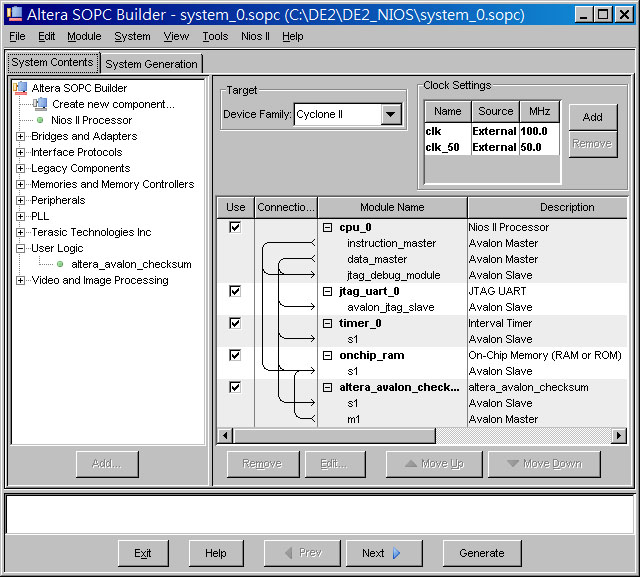This screenshot has height=577, width=640.
Task: Click the 100.0 MHz value cell
Action: pos(539,131)
